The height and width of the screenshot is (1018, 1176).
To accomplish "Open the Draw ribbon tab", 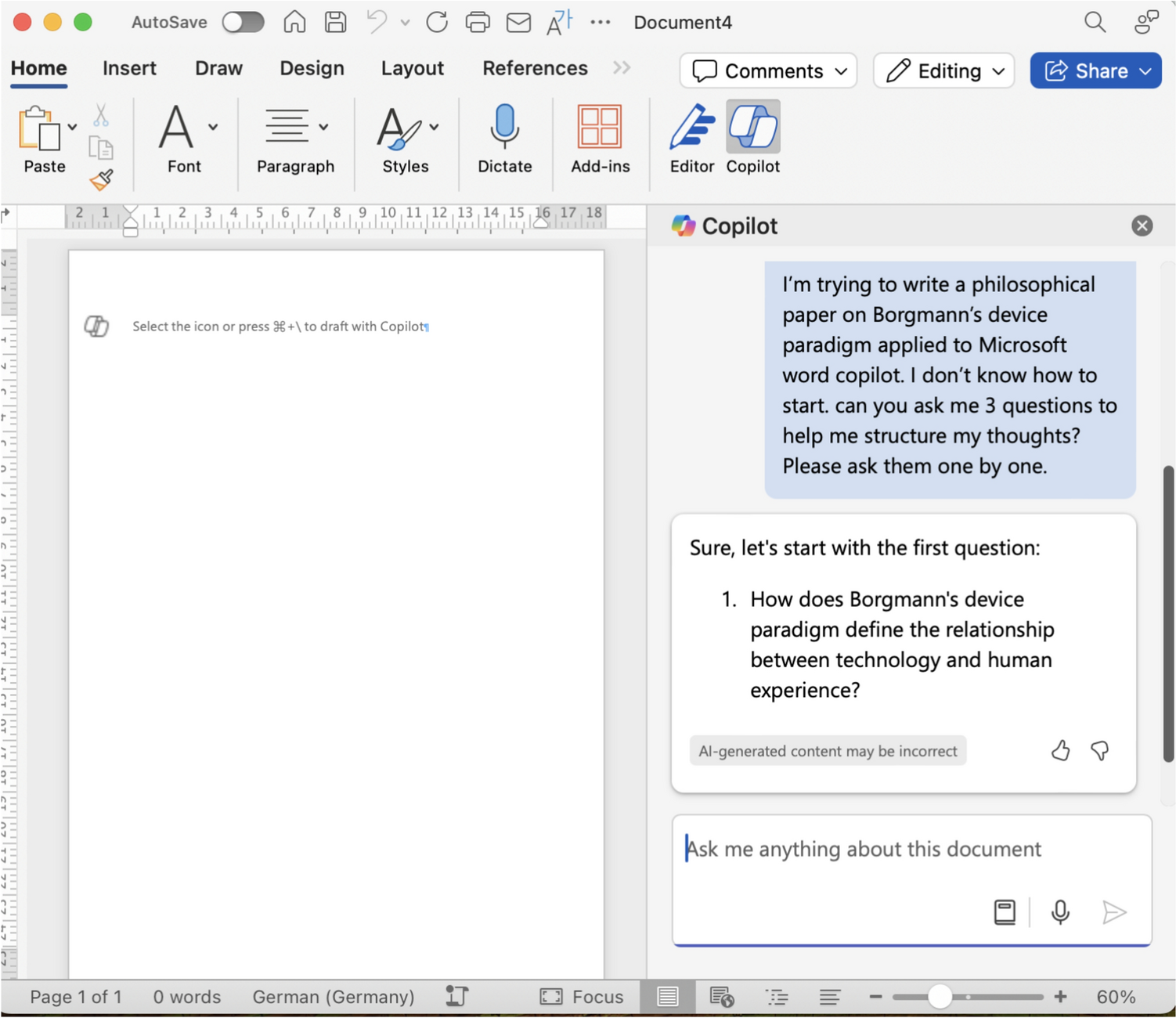I will 218,69.
